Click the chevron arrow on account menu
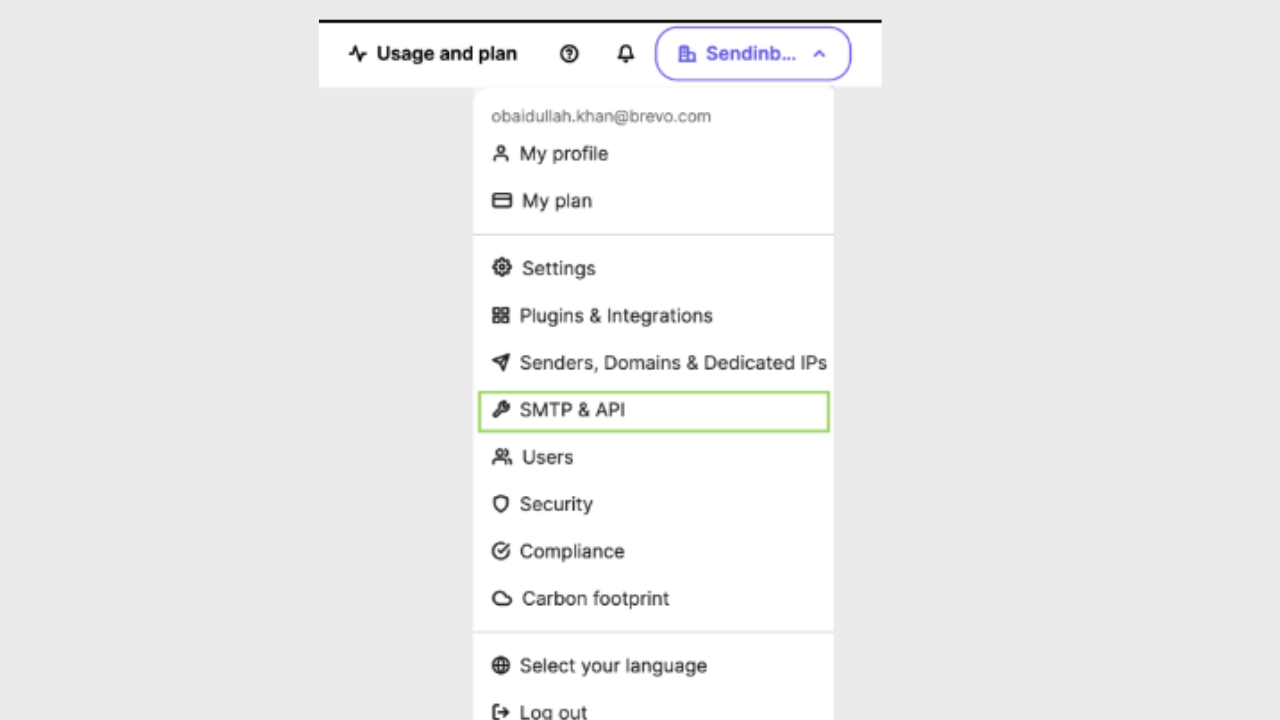Screen dimensions: 1280x720 [x=819, y=54]
